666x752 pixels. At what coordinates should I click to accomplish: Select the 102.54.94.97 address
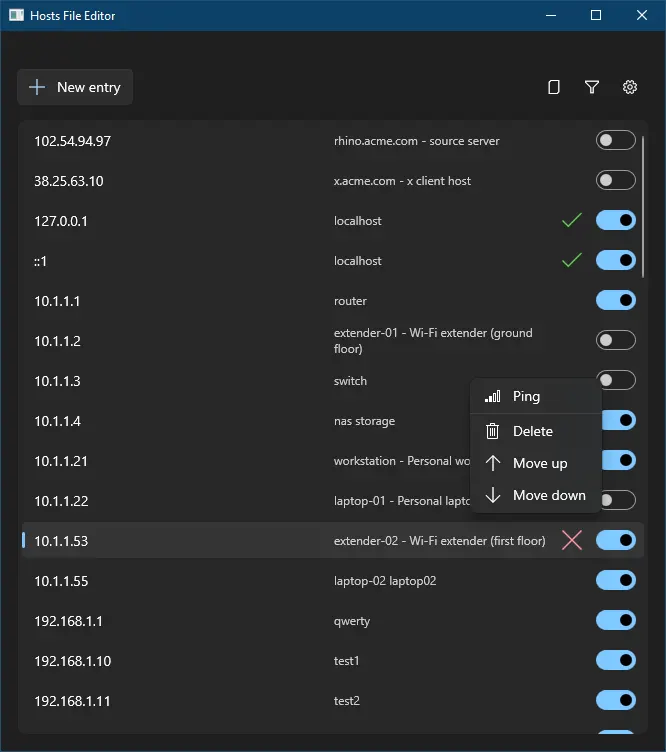(72, 141)
